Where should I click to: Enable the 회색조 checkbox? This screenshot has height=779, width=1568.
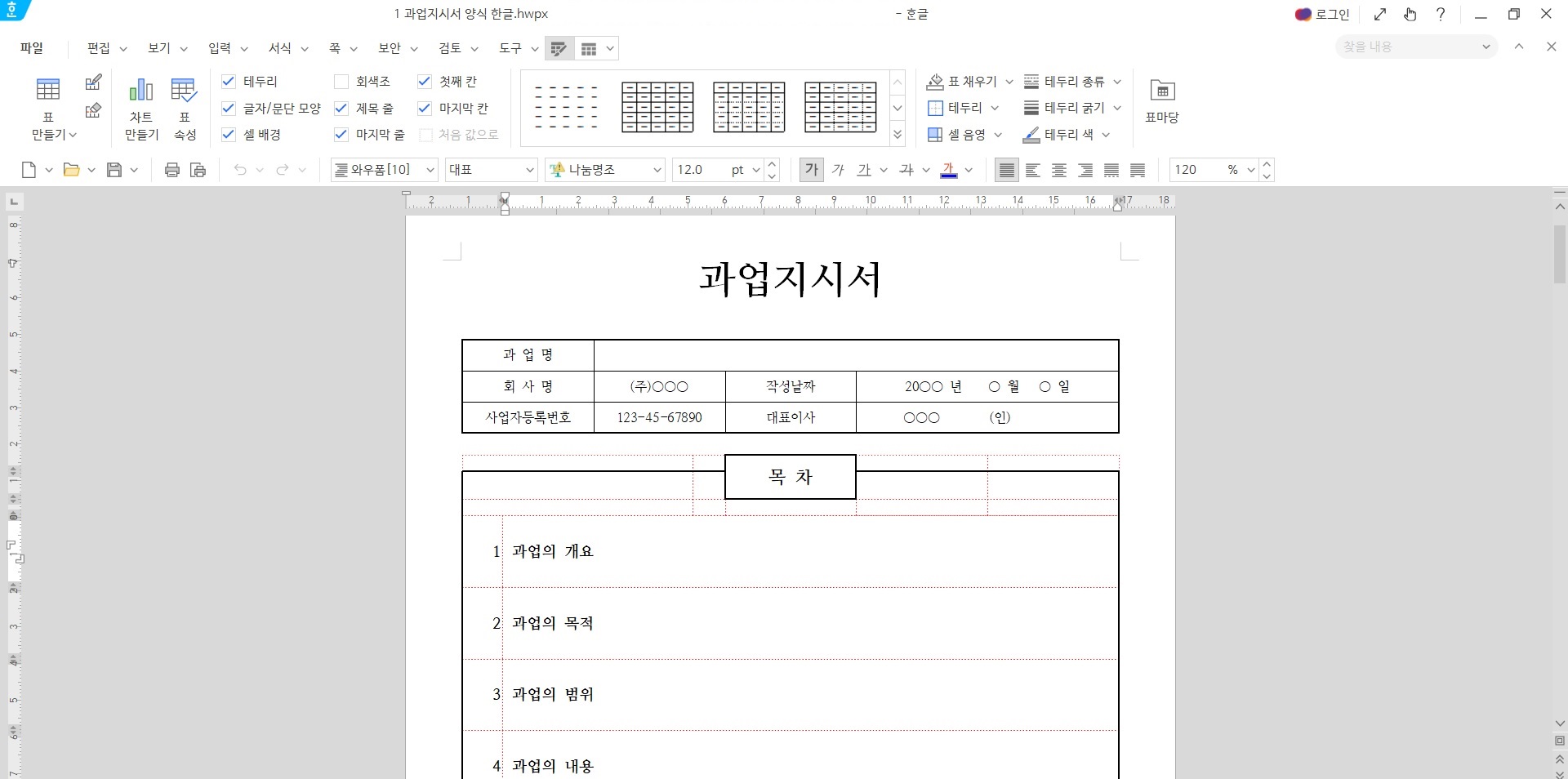(x=341, y=82)
